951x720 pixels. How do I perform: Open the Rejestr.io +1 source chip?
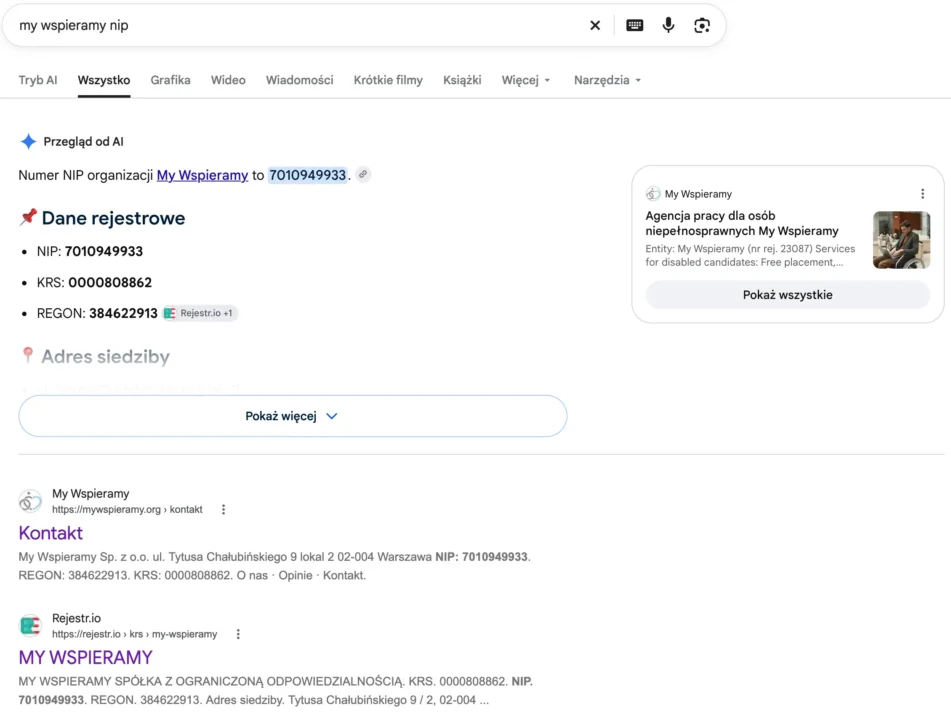click(200, 313)
